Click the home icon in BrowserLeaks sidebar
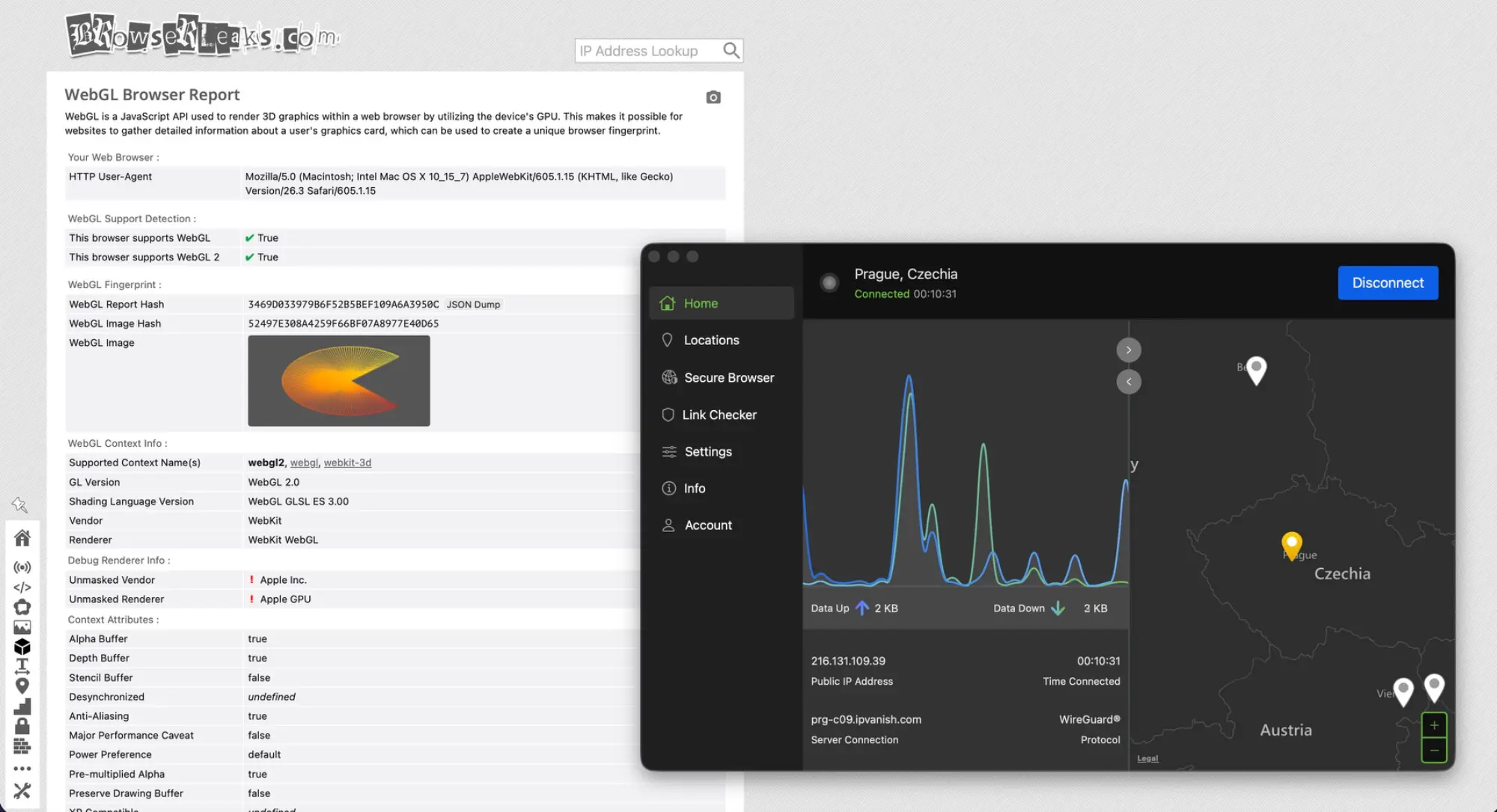The image size is (1497, 812). [x=22, y=537]
